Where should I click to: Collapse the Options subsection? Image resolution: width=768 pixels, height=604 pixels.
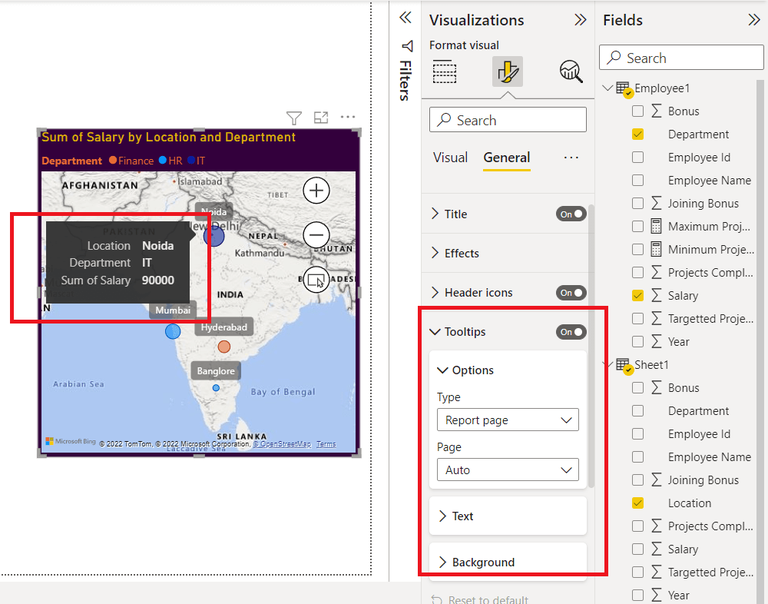click(442, 370)
